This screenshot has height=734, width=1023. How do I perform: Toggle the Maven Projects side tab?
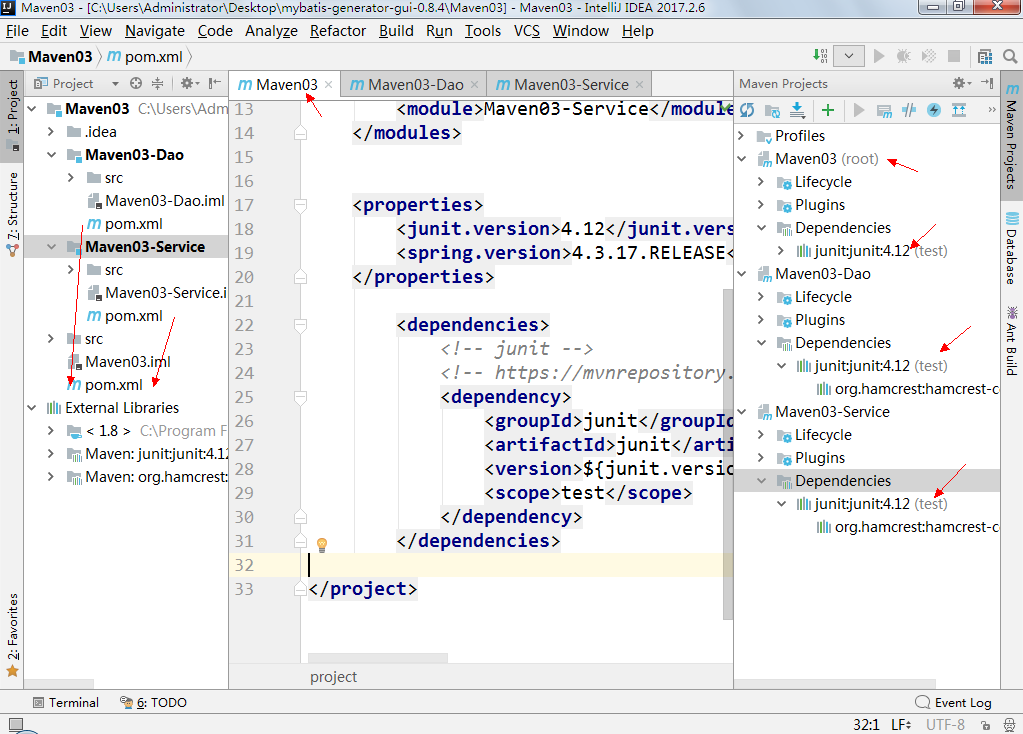1011,137
